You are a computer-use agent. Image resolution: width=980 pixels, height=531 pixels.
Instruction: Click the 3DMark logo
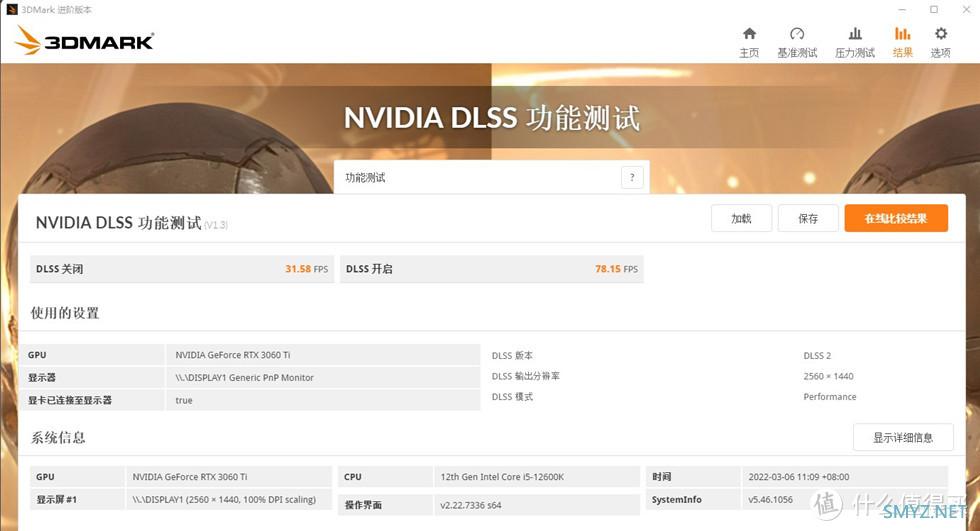pos(84,41)
